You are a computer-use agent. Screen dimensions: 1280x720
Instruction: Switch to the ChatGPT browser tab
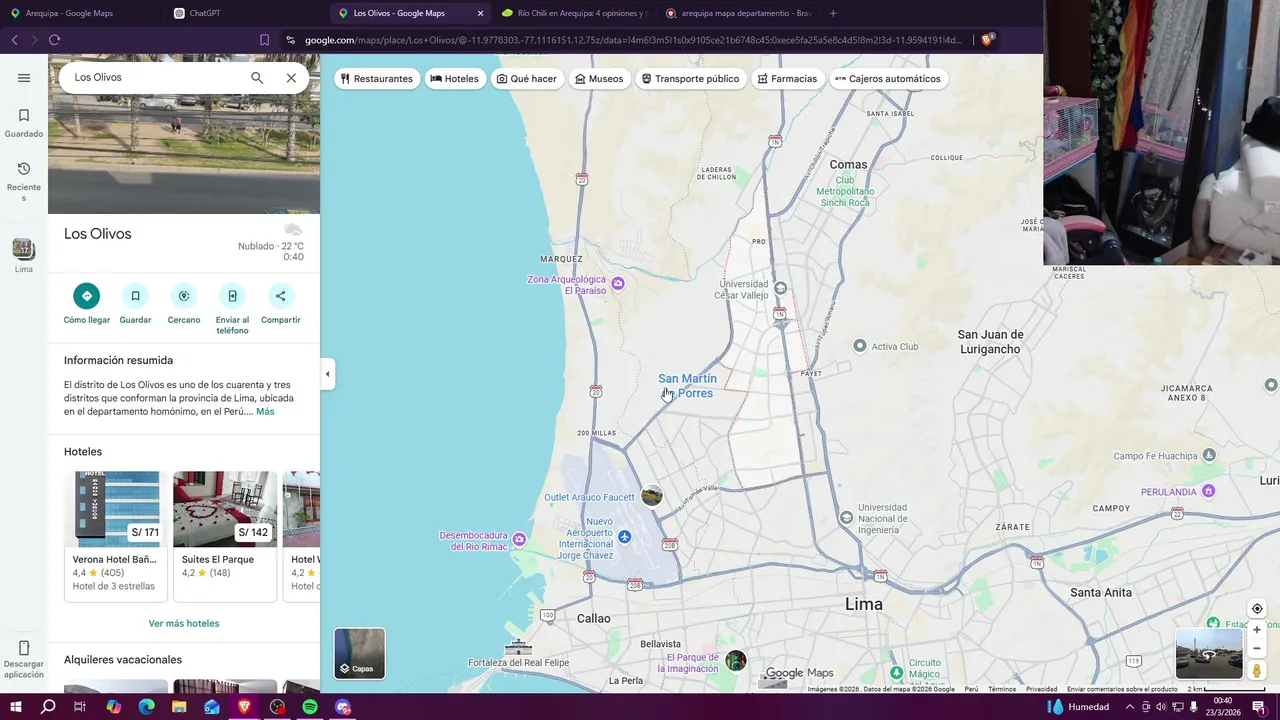coord(245,13)
